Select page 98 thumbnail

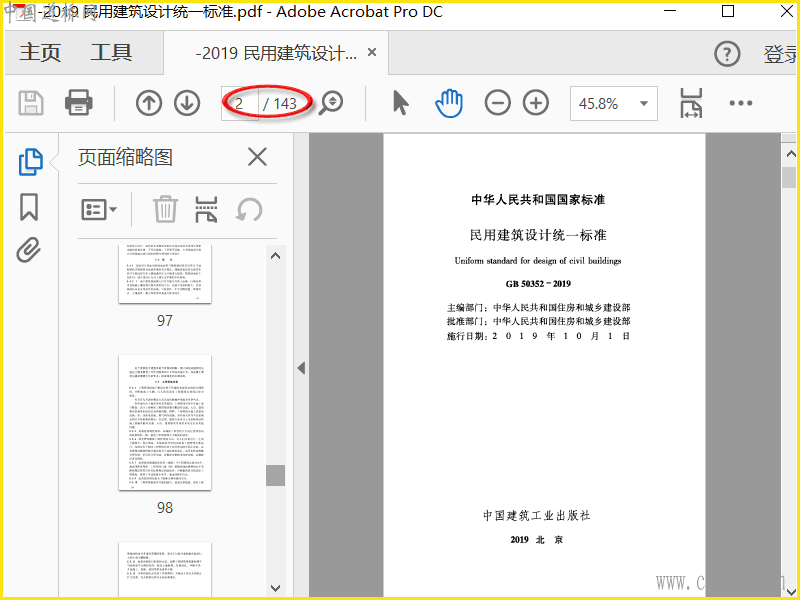pyautogui.click(x=165, y=422)
